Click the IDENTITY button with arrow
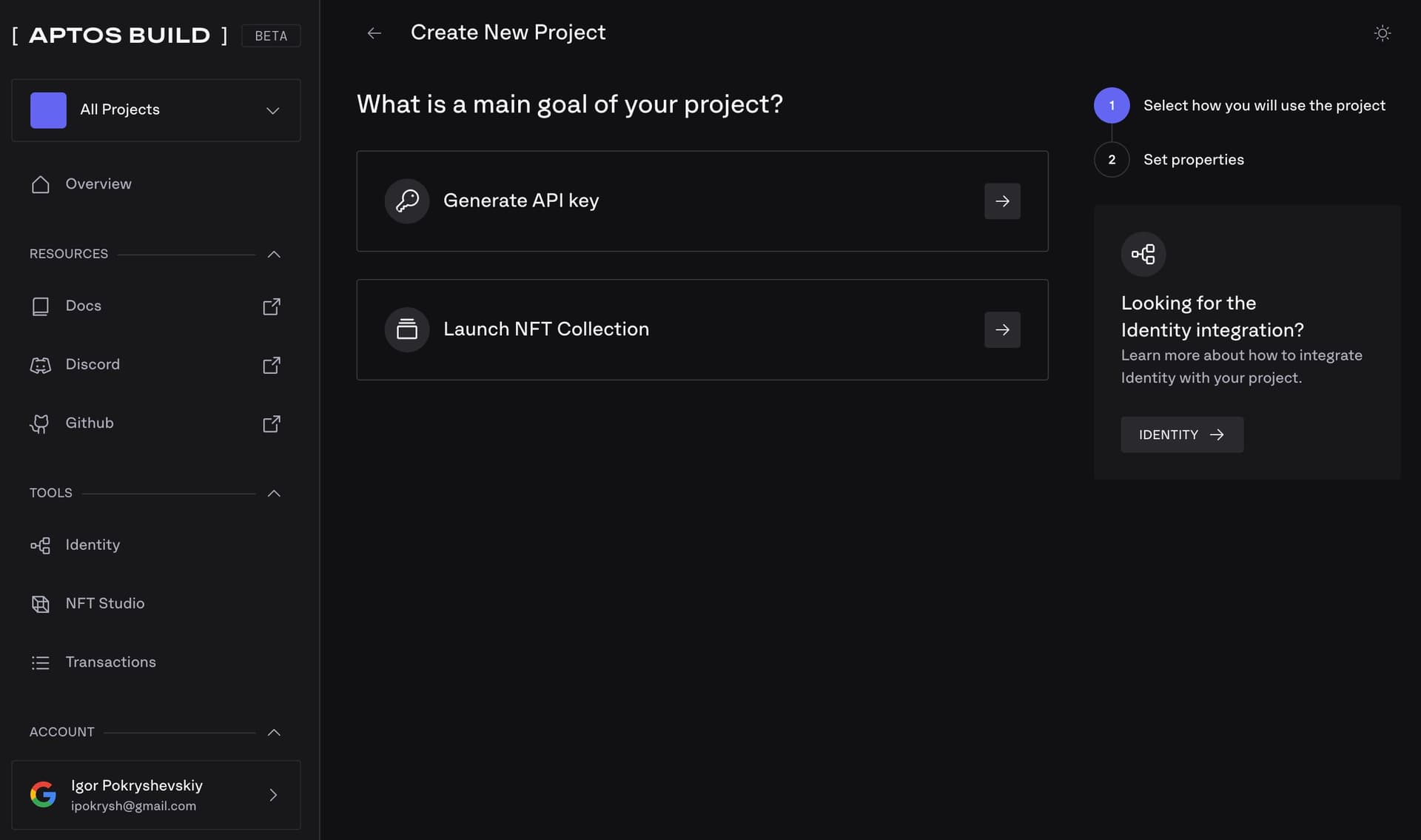This screenshot has width=1421, height=840. (1182, 434)
